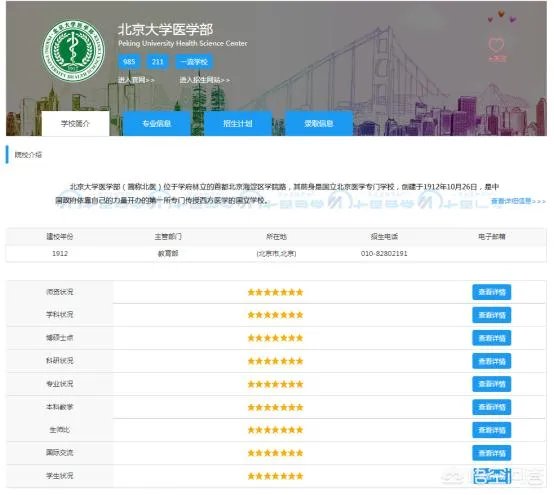This screenshot has width=554, height=495.
Task: Click the 学生状况 row label
Action: [x=60, y=476]
